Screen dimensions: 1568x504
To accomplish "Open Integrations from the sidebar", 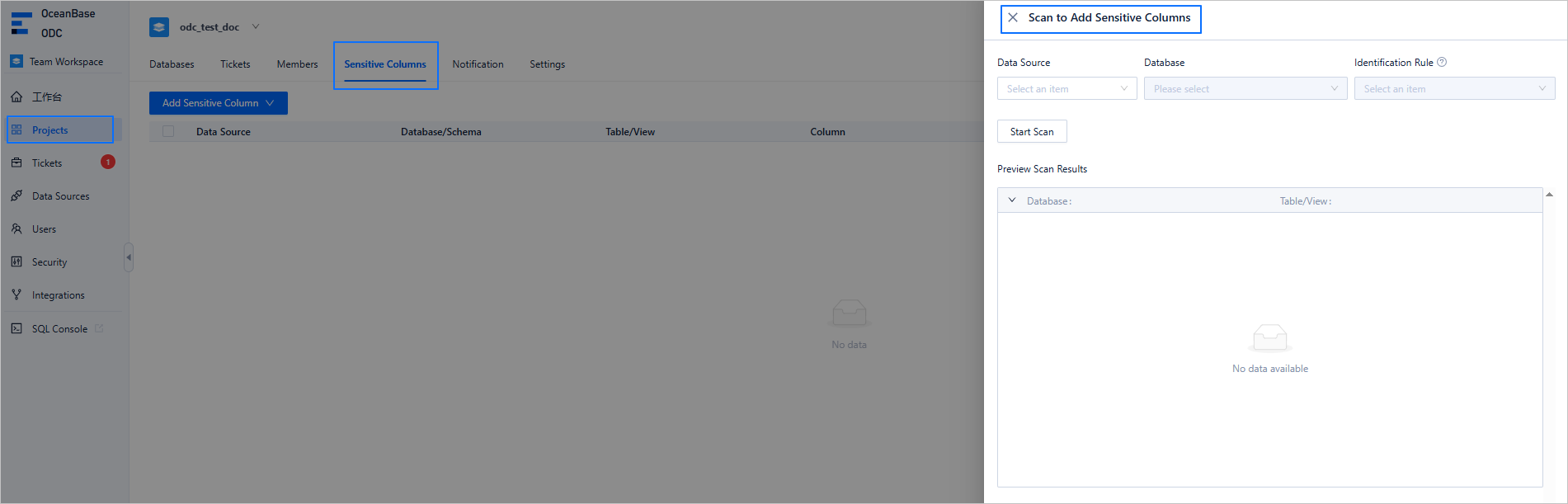I will pyautogui.click(x=58, y=295).
